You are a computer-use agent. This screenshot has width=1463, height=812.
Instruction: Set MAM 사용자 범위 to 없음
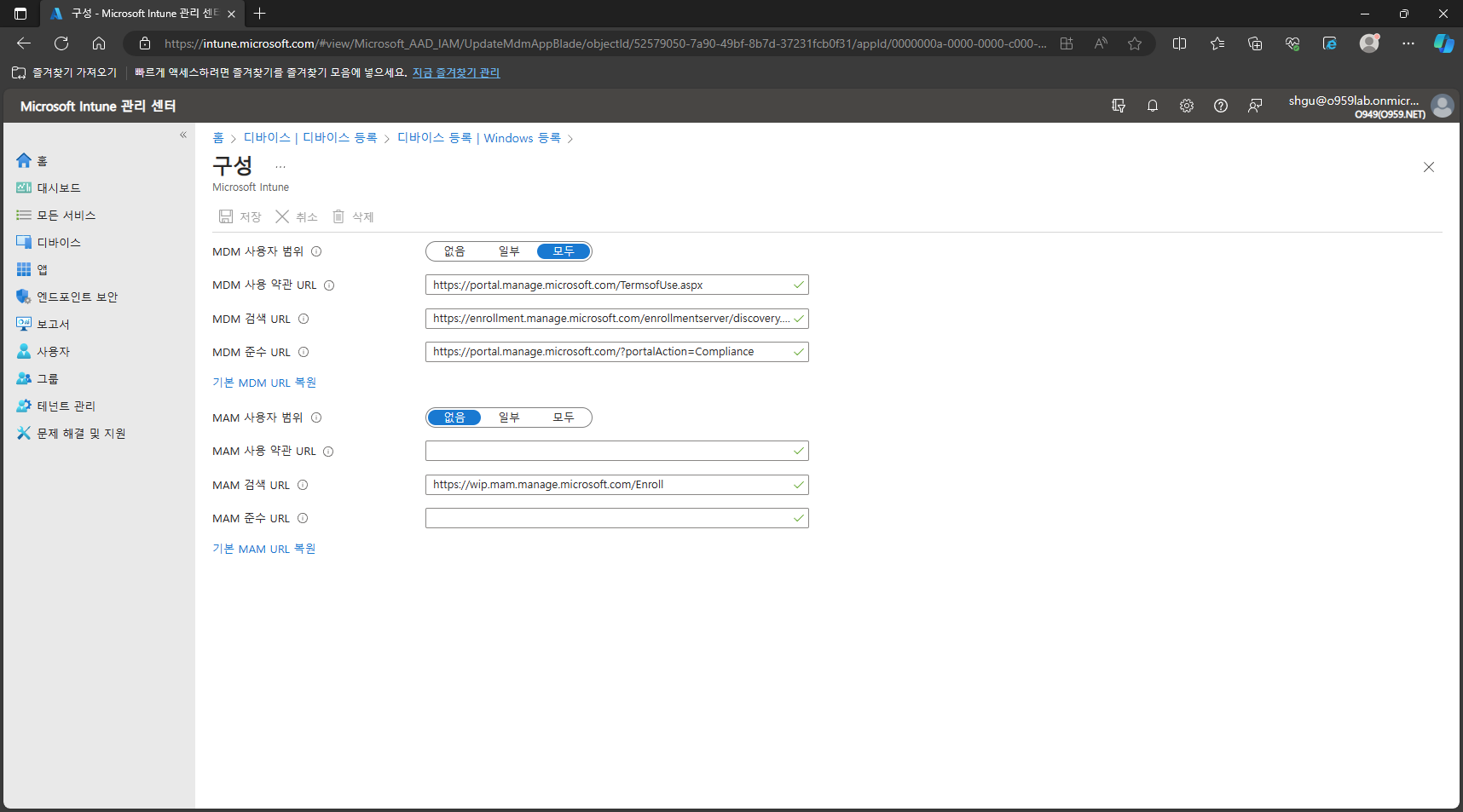coord(454,418)
